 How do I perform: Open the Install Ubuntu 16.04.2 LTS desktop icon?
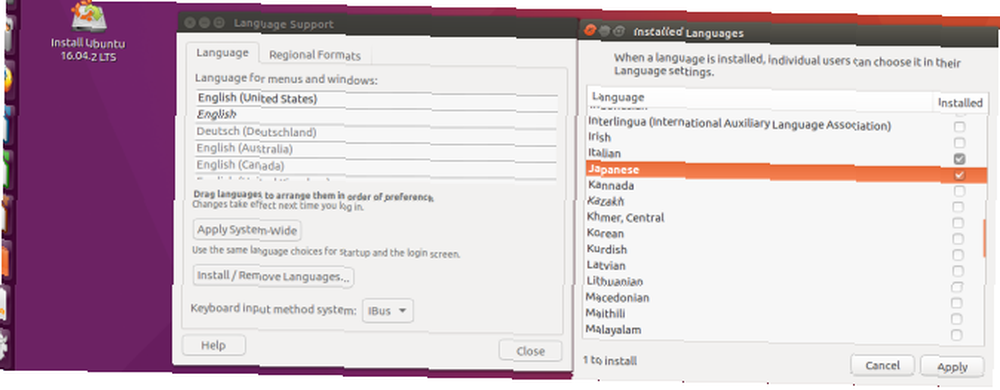tap(89, 31)
